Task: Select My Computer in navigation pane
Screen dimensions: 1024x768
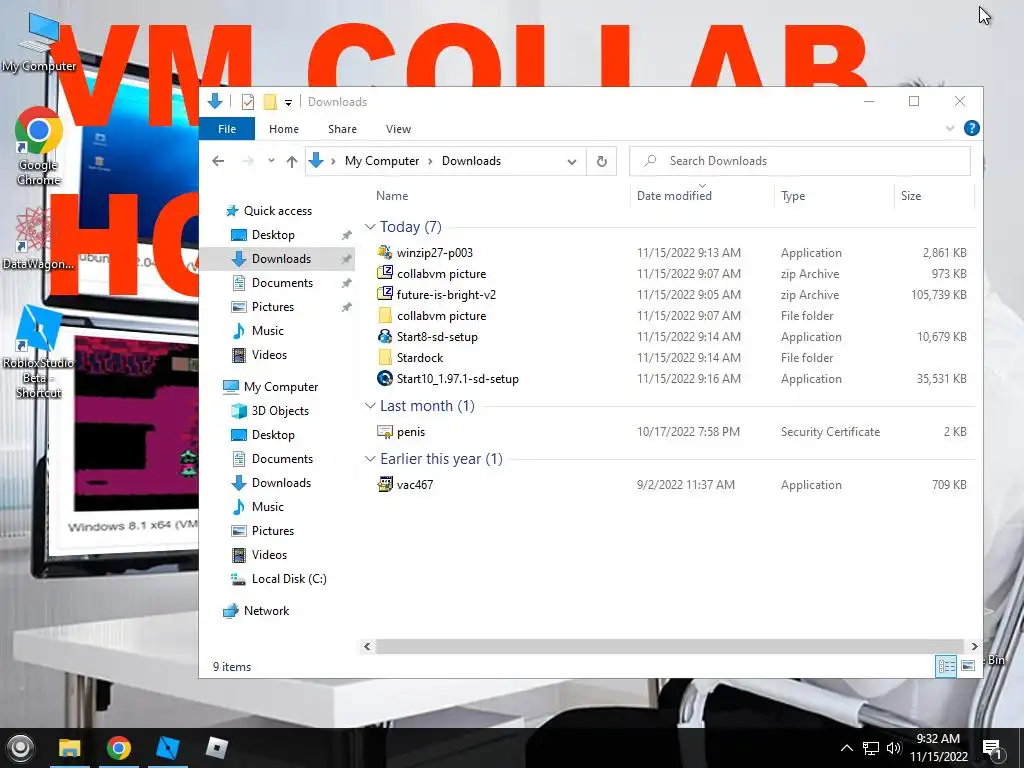Action: [281, 387]
